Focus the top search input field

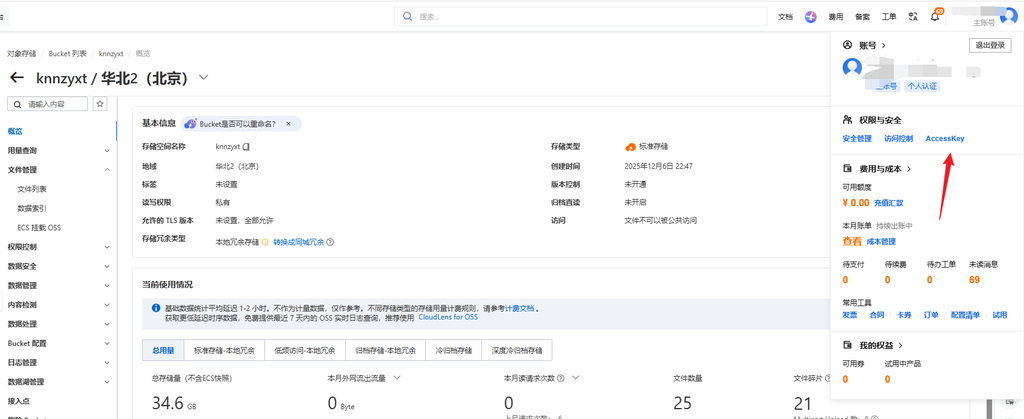pyautogui.click(x=581, y=16)
